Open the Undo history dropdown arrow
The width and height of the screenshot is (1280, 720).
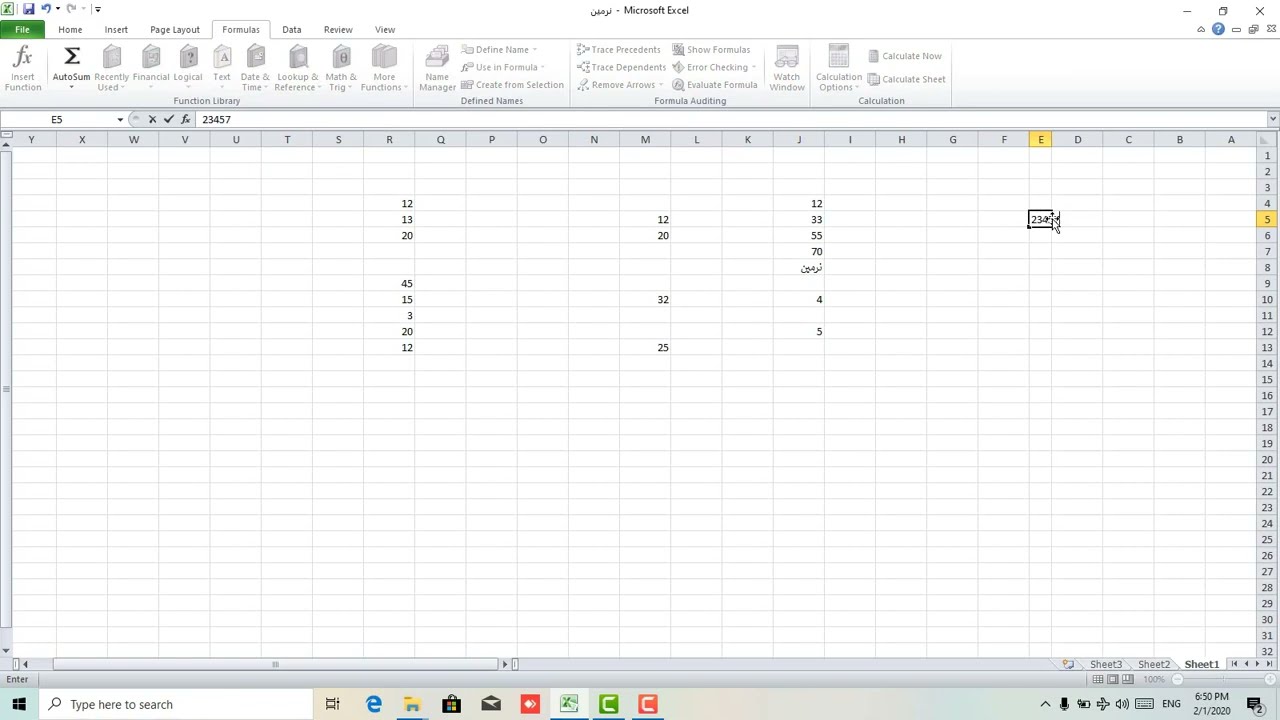pyautogui.click(x=57, y=9)
